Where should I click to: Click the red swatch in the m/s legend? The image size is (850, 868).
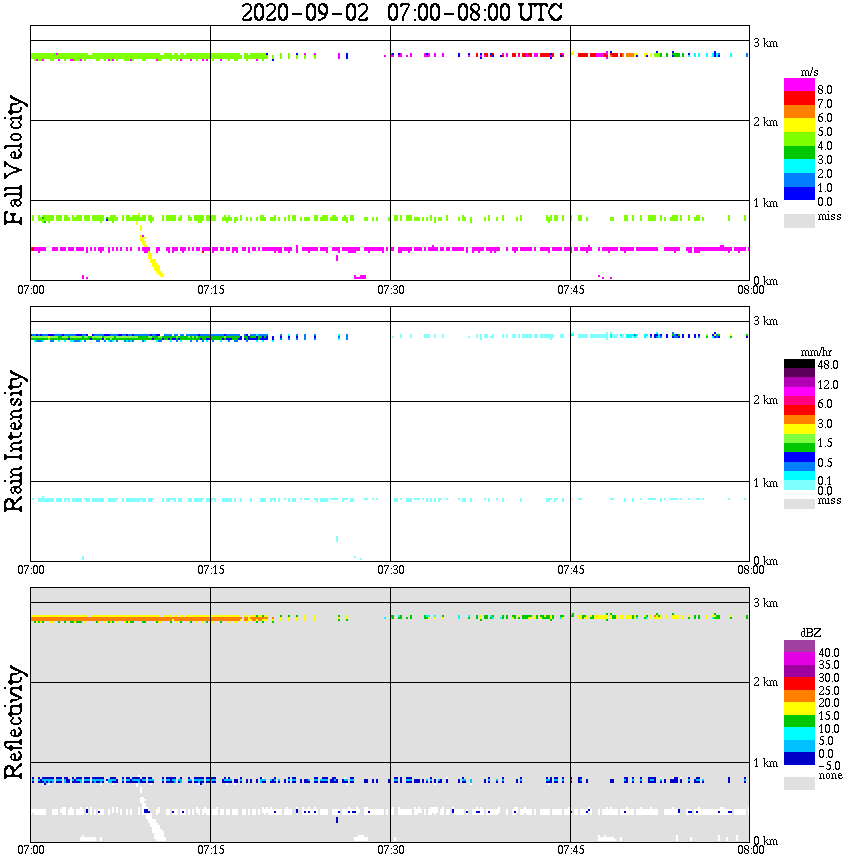click(799, 99)
